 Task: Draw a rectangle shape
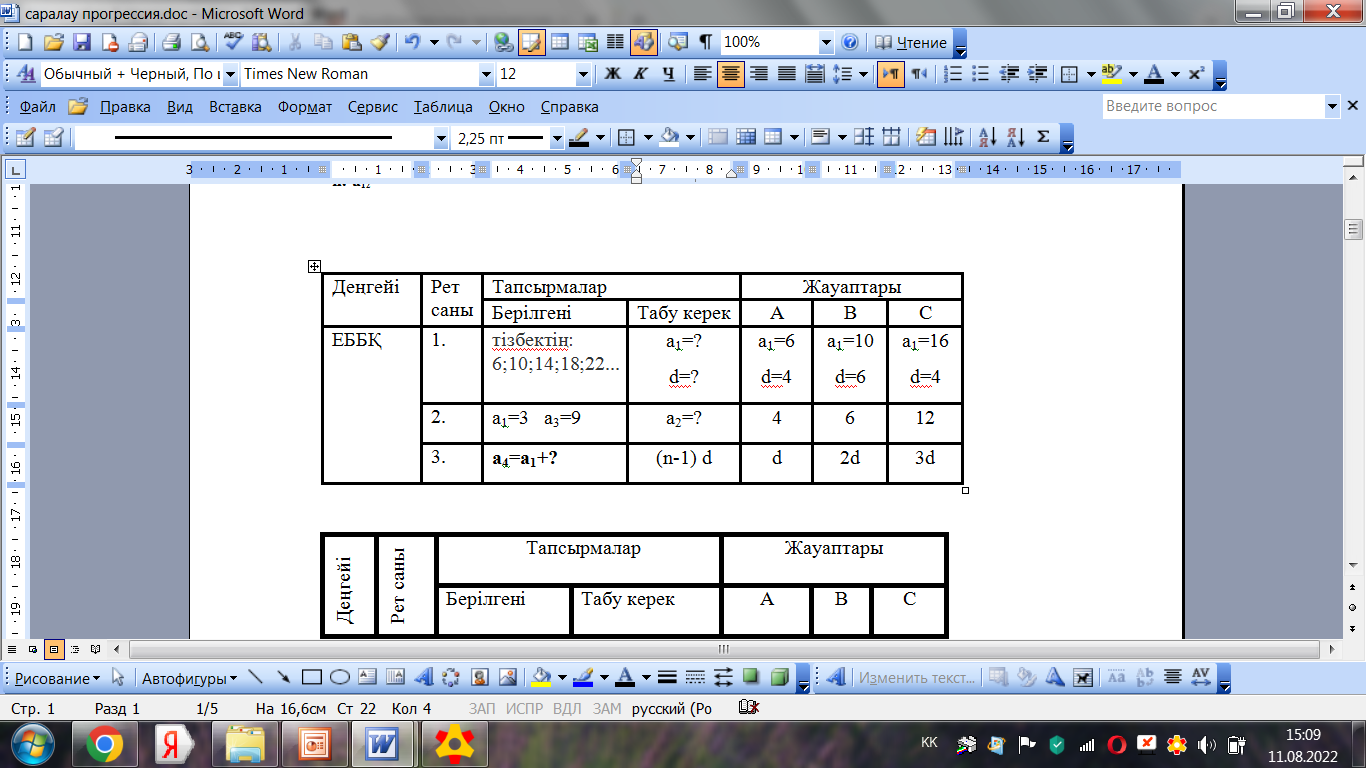311,678
